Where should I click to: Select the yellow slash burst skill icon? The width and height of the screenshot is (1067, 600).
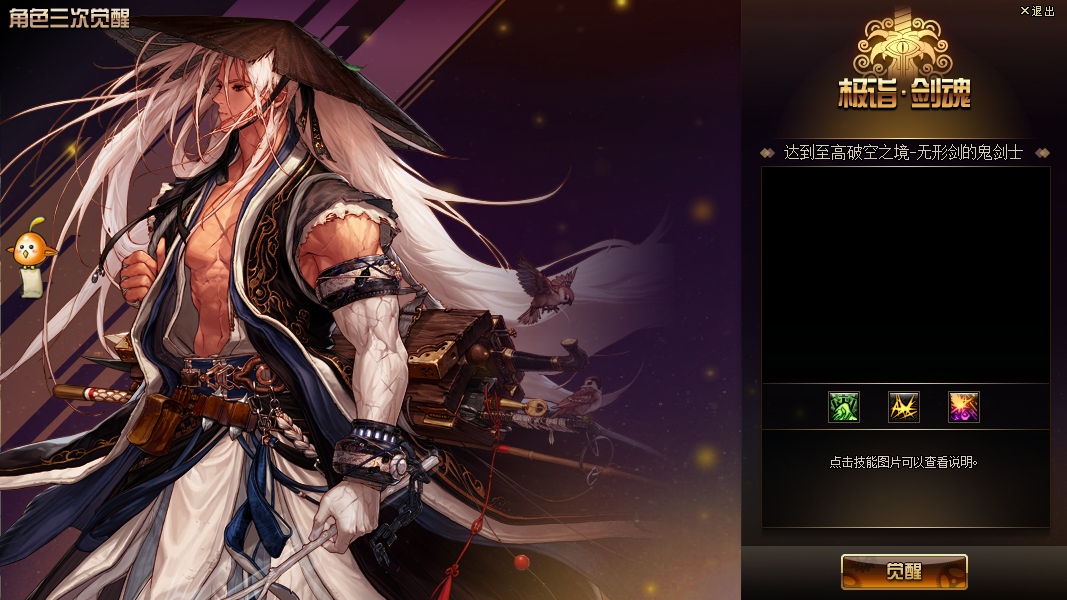coord(904,407)
